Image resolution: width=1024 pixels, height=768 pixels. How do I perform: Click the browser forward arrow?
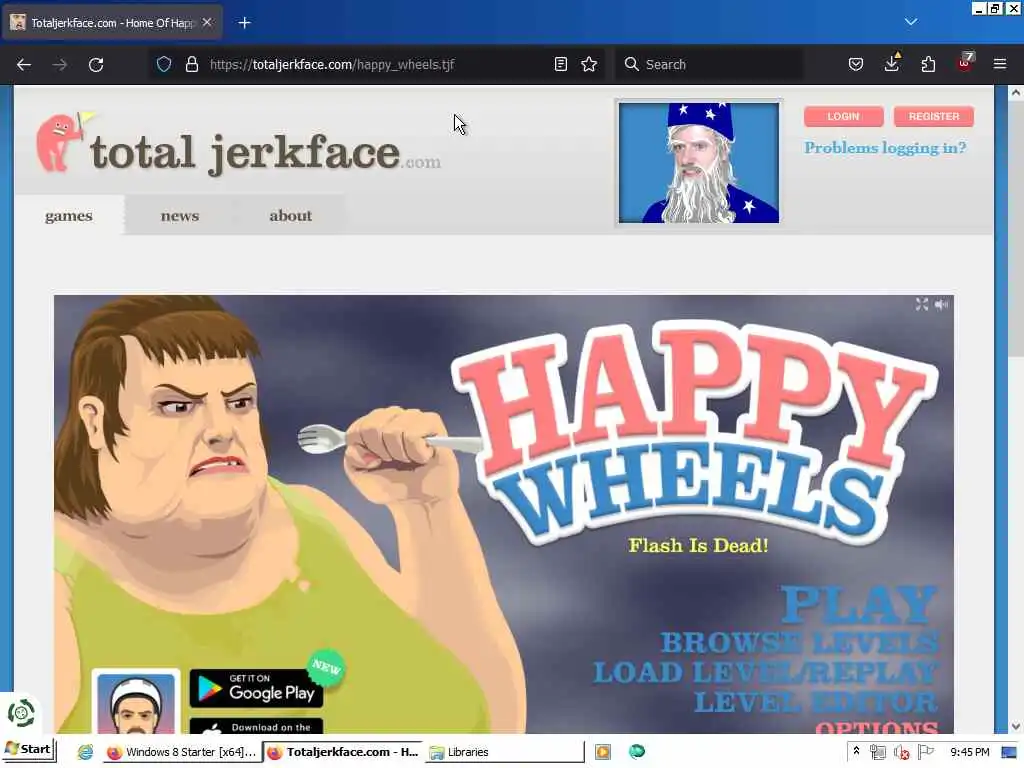point(59,64)
